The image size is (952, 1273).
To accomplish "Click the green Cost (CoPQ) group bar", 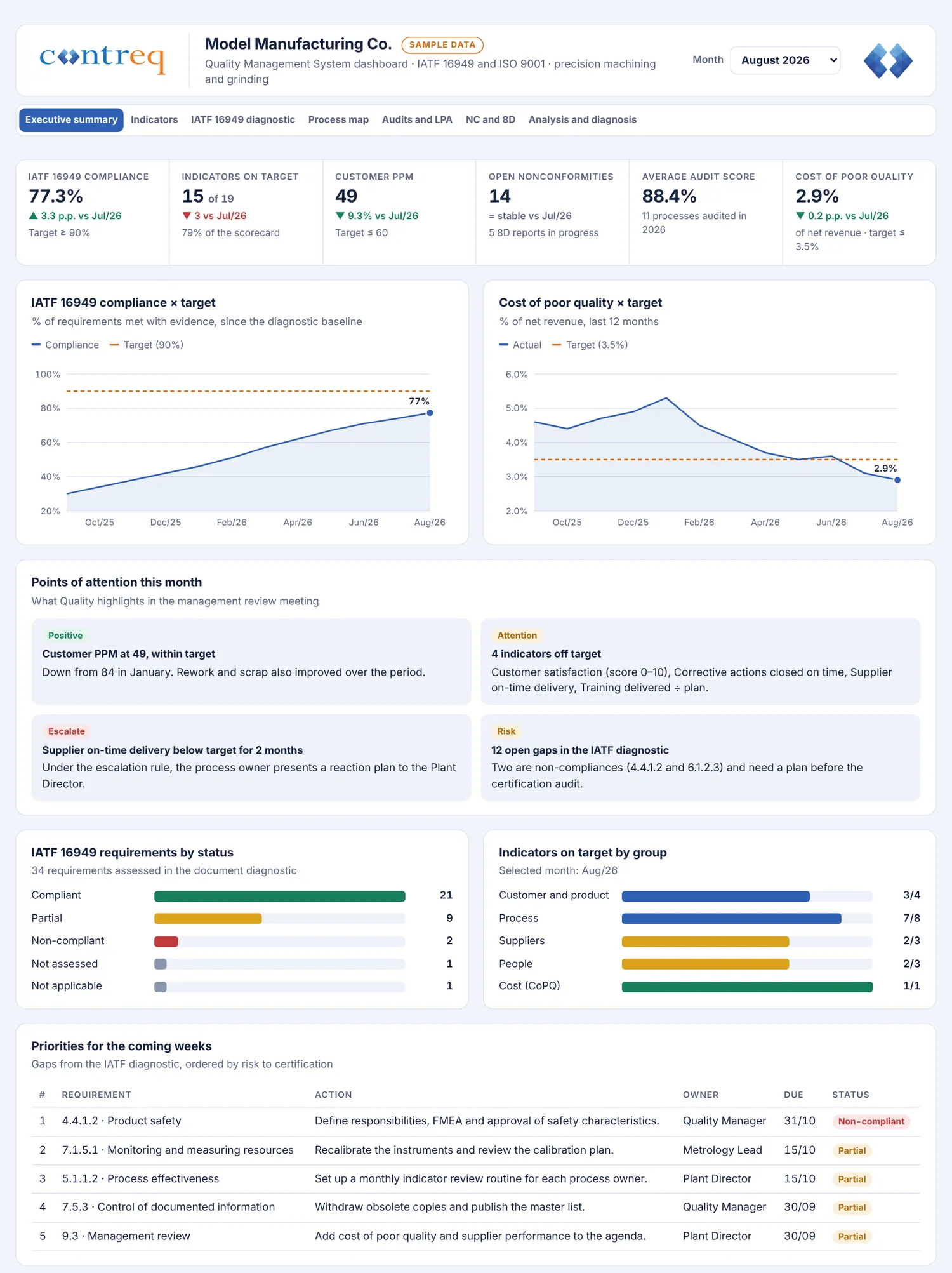I will tap(747, 987).
